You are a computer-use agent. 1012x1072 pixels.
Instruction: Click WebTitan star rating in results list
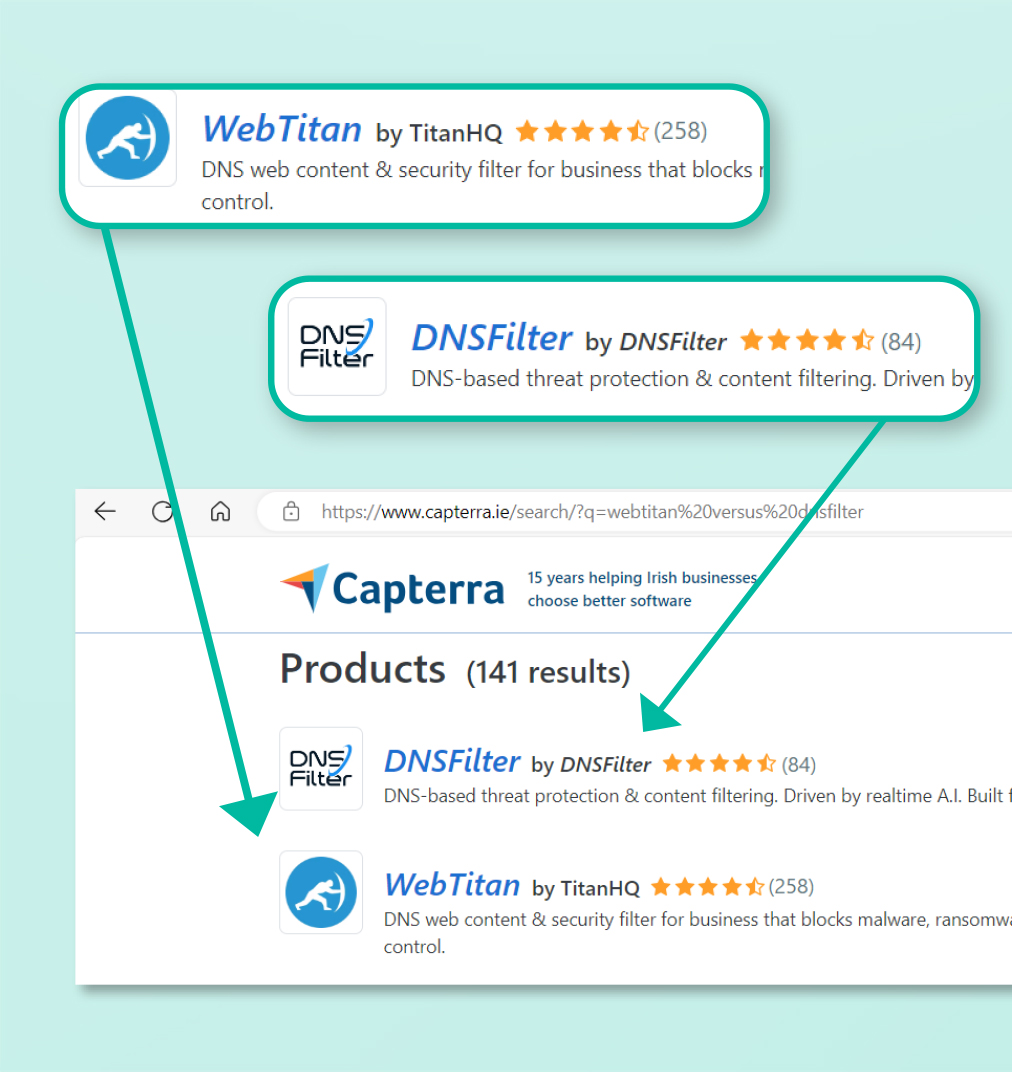click(708, 887)
